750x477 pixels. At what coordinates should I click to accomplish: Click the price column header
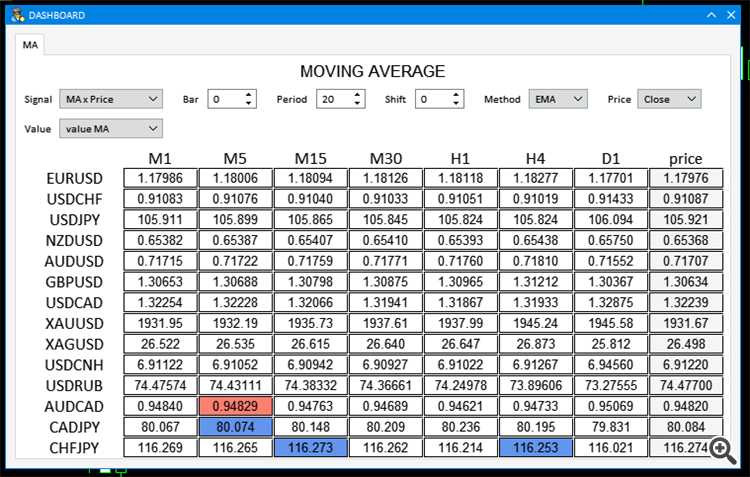(685, 158)
